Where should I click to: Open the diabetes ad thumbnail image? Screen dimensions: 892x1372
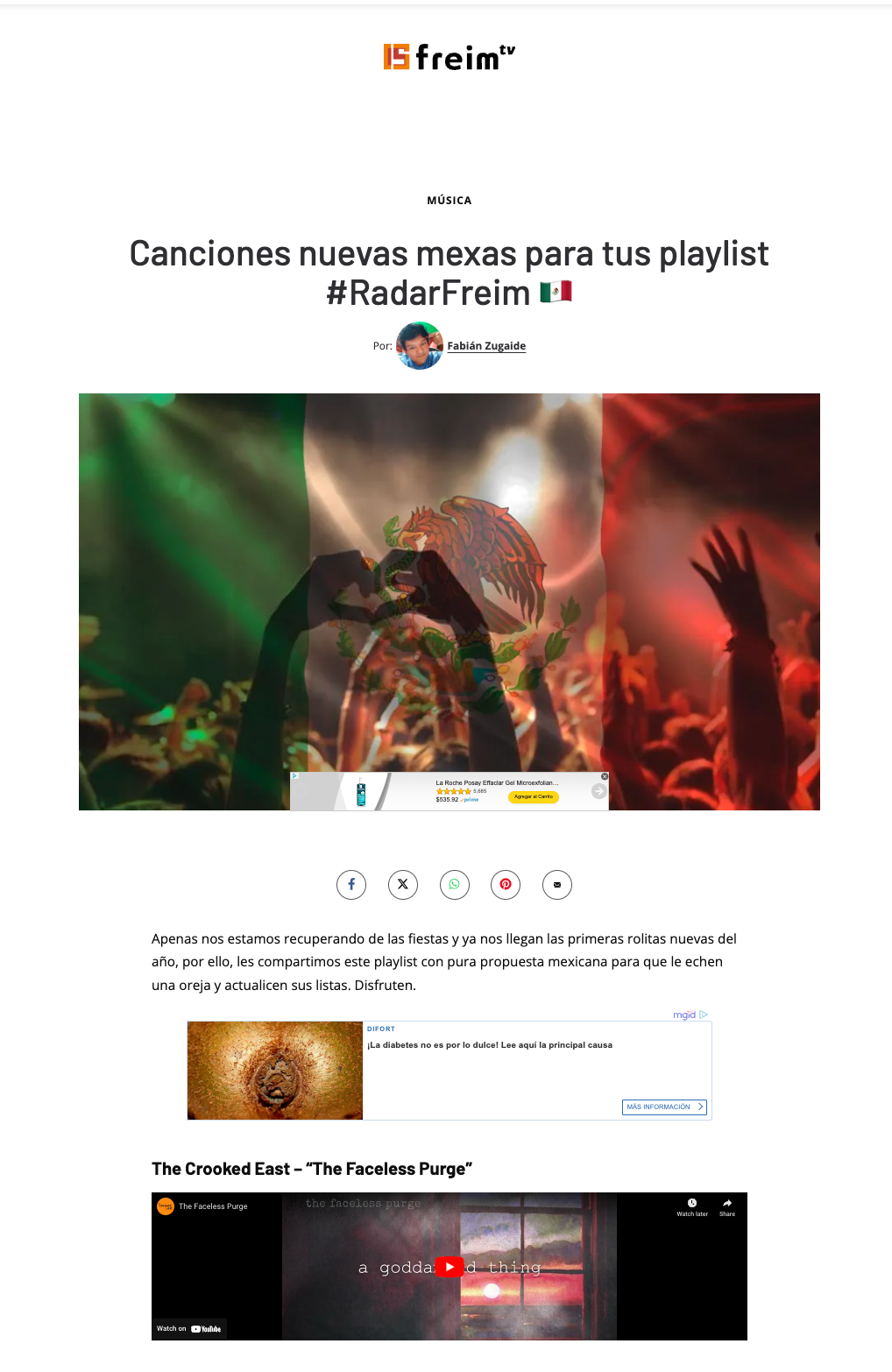[x=275, y=1071]
